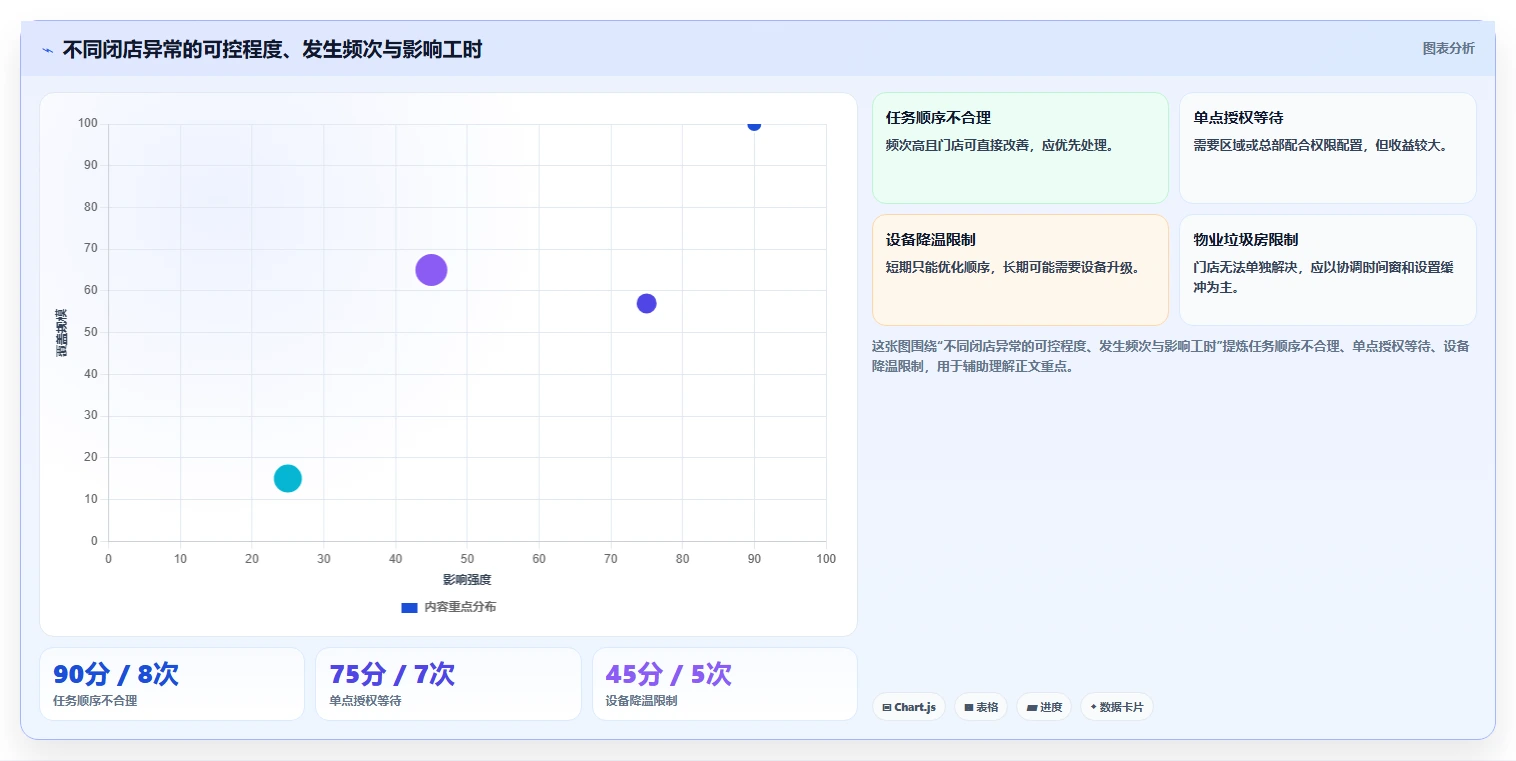The height and width of the screenshot is (761, 1516).
Task: Open the 设备降温限制 orange card
Action: click(x=1020, y=270)
